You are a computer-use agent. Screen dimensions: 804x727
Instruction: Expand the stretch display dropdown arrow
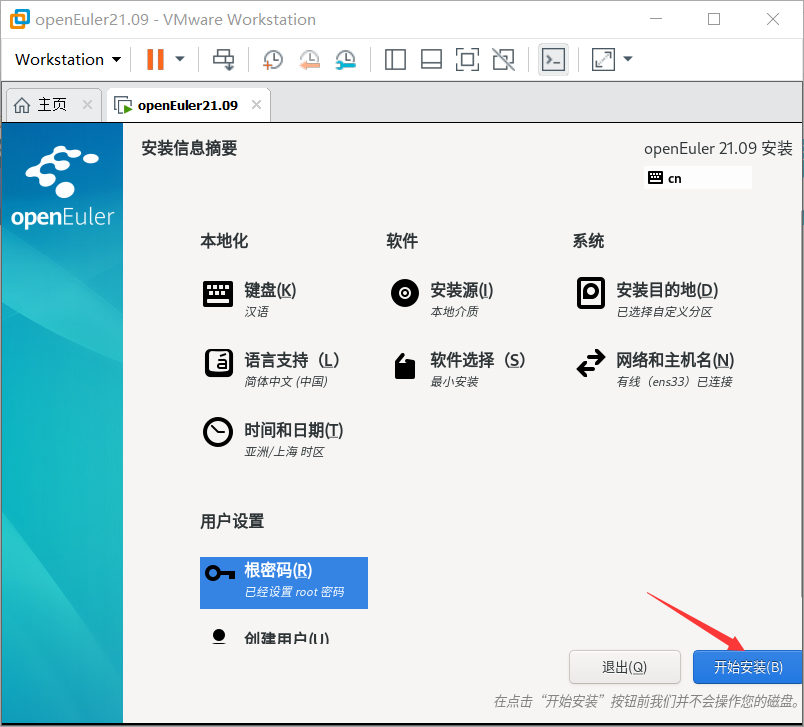(628, 59)
